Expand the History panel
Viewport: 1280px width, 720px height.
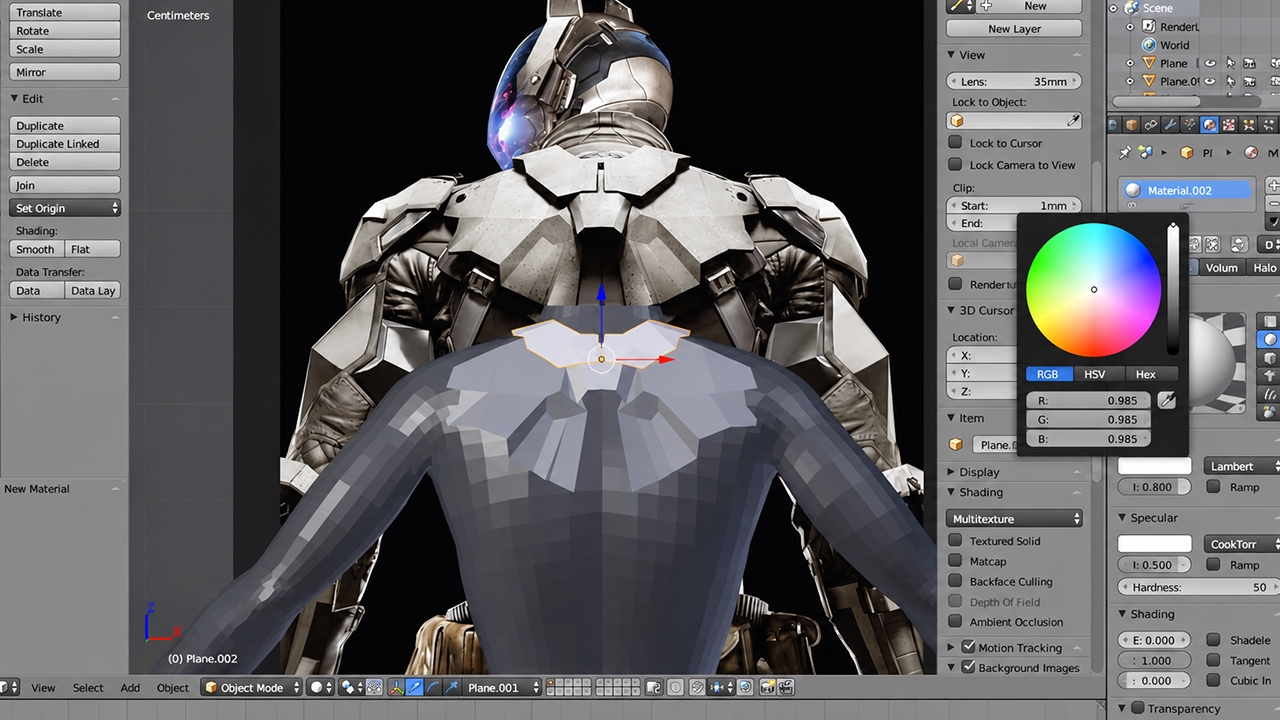point(14,317)
